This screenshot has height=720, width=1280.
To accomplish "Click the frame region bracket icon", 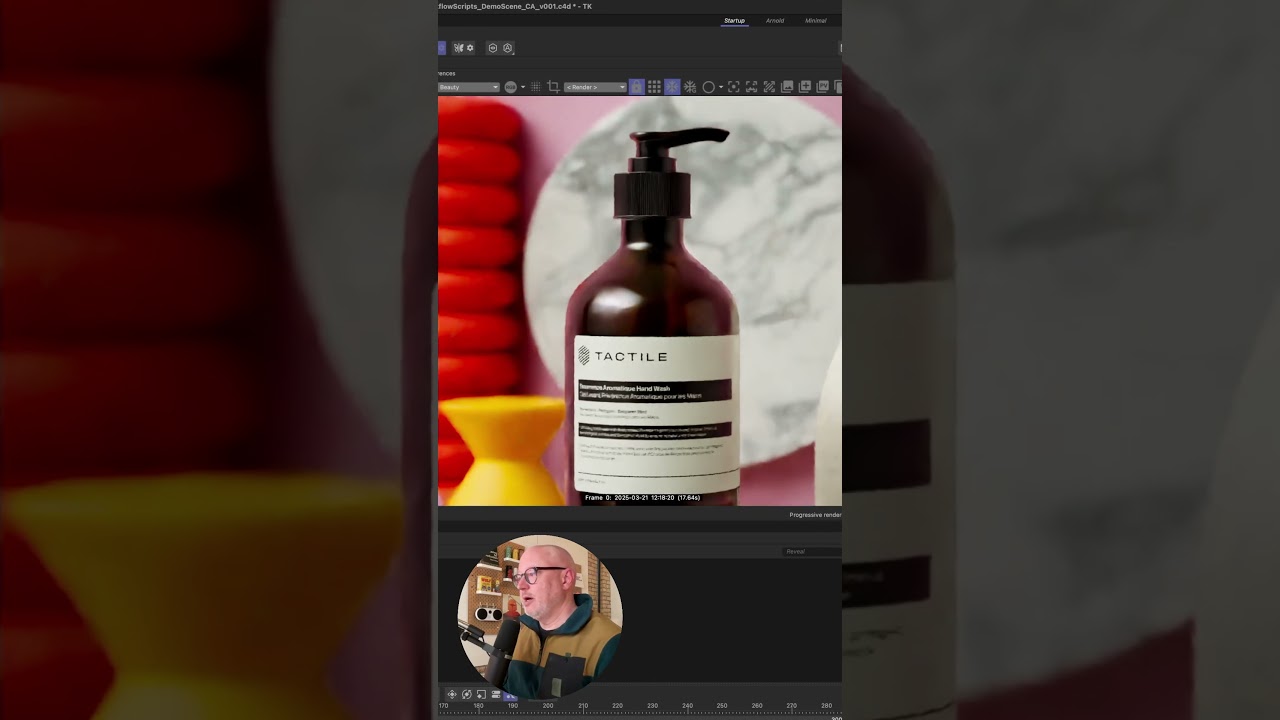I will pos(751,87).
